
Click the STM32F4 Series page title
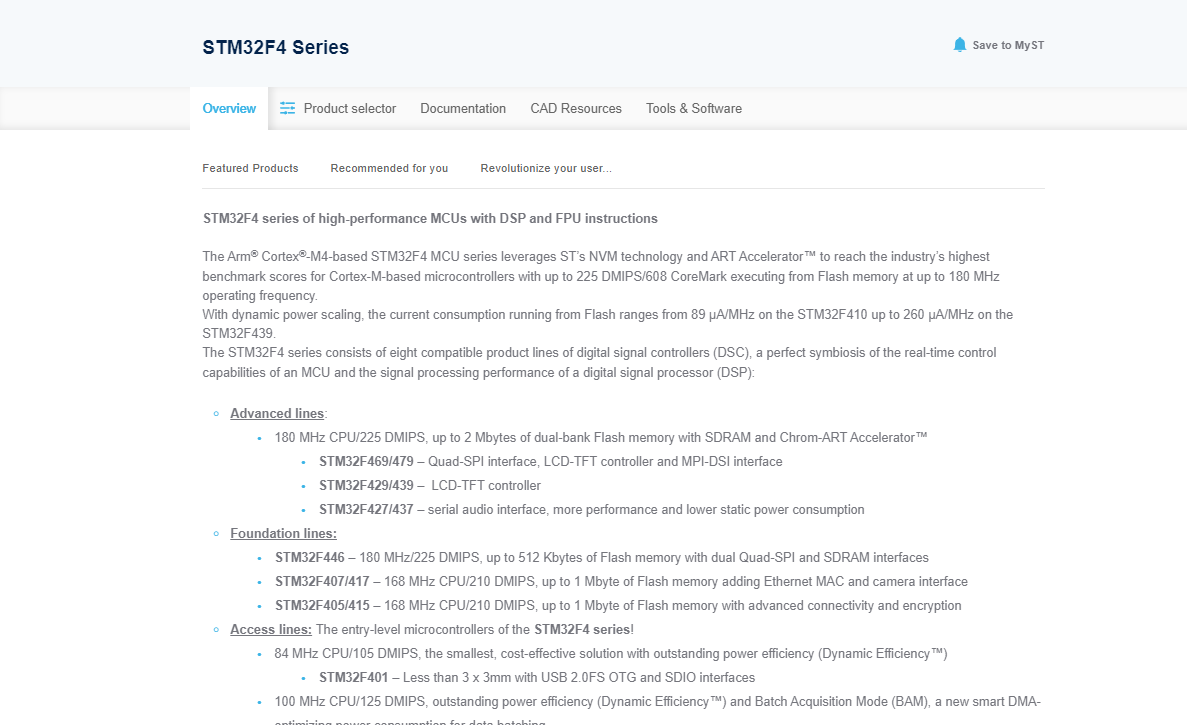pos(276,47)
